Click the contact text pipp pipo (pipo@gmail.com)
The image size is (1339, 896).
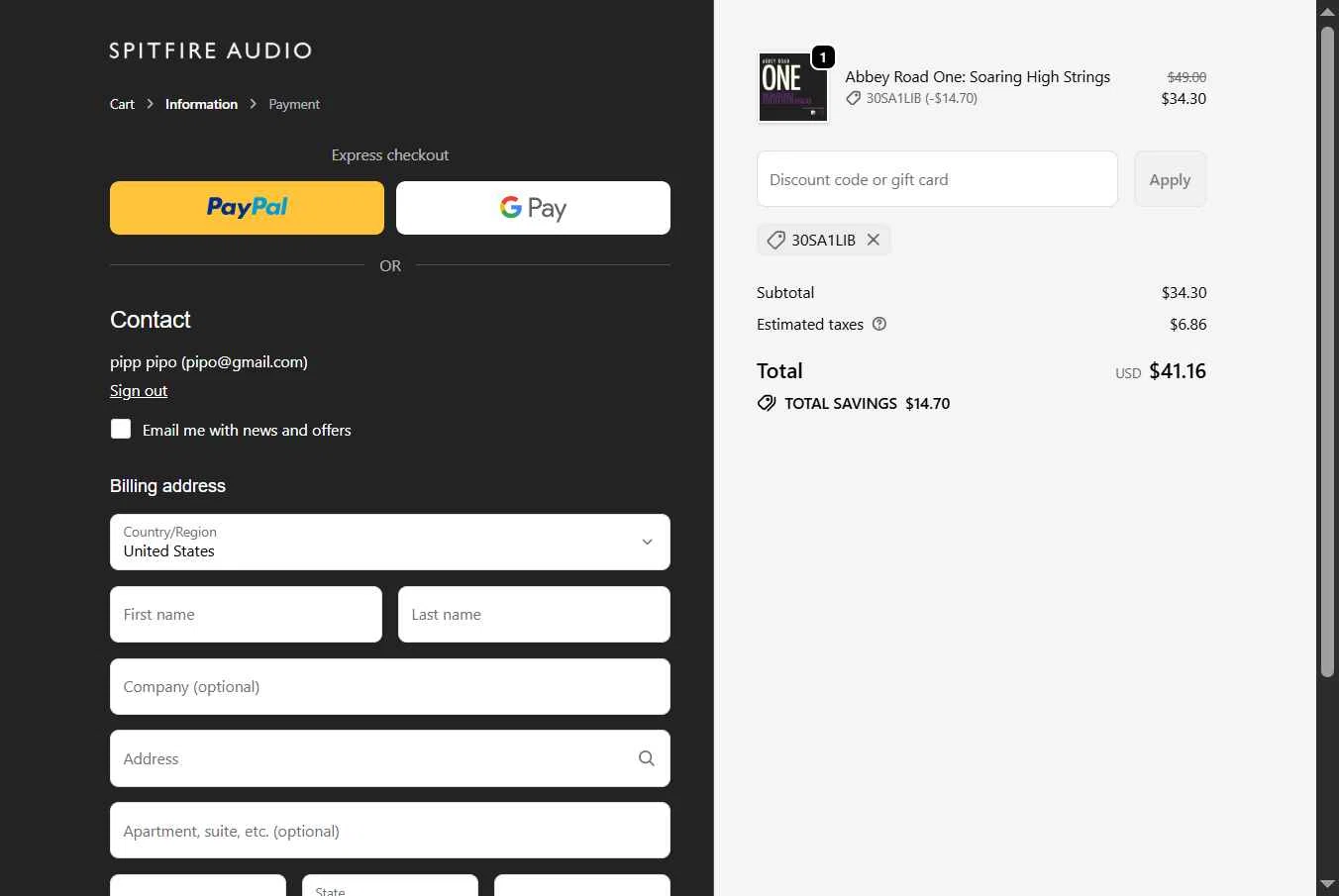point(209,361)
